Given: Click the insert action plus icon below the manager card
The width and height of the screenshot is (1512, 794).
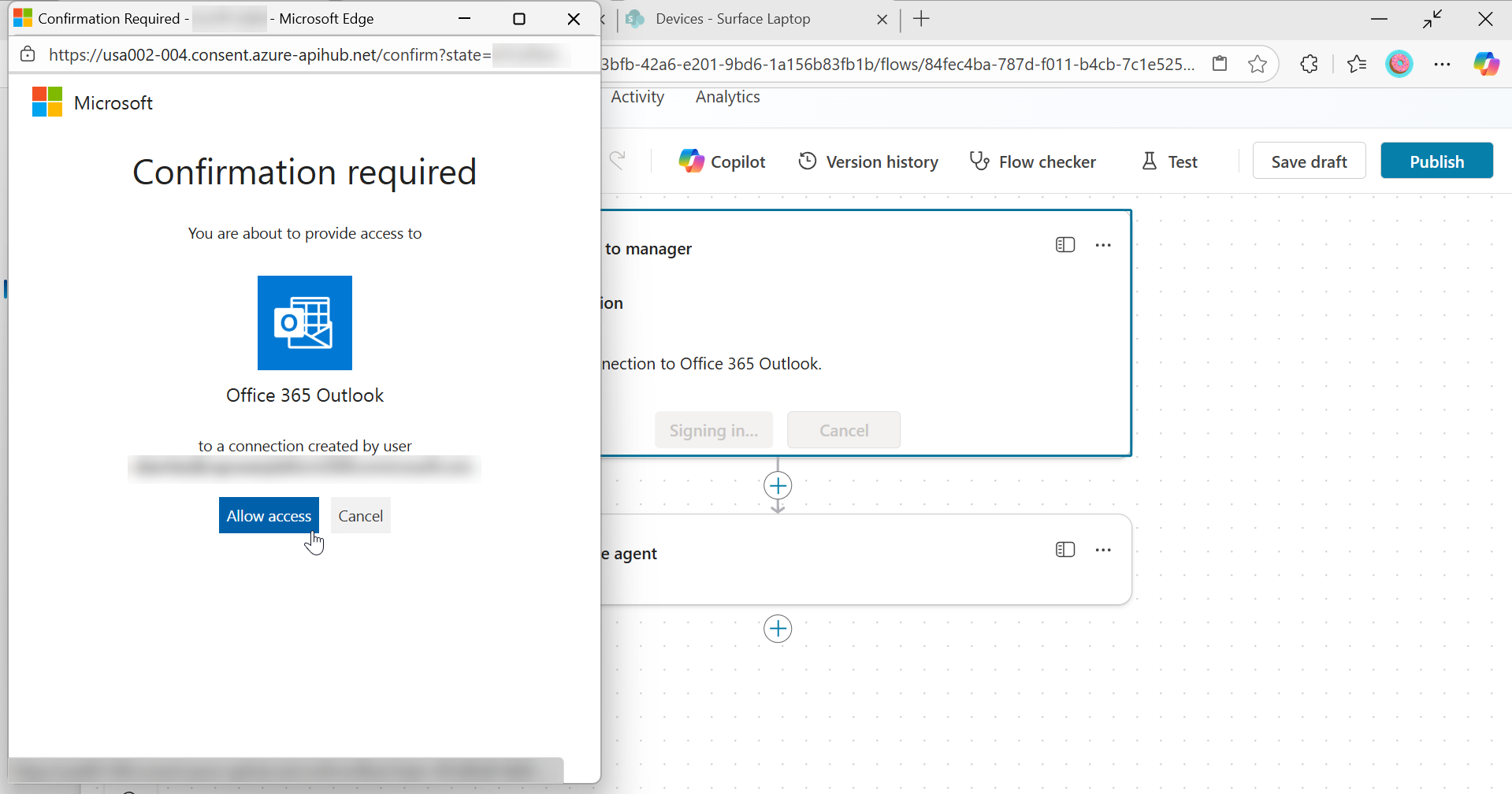Looking at the screenshot, I should 778,486.
